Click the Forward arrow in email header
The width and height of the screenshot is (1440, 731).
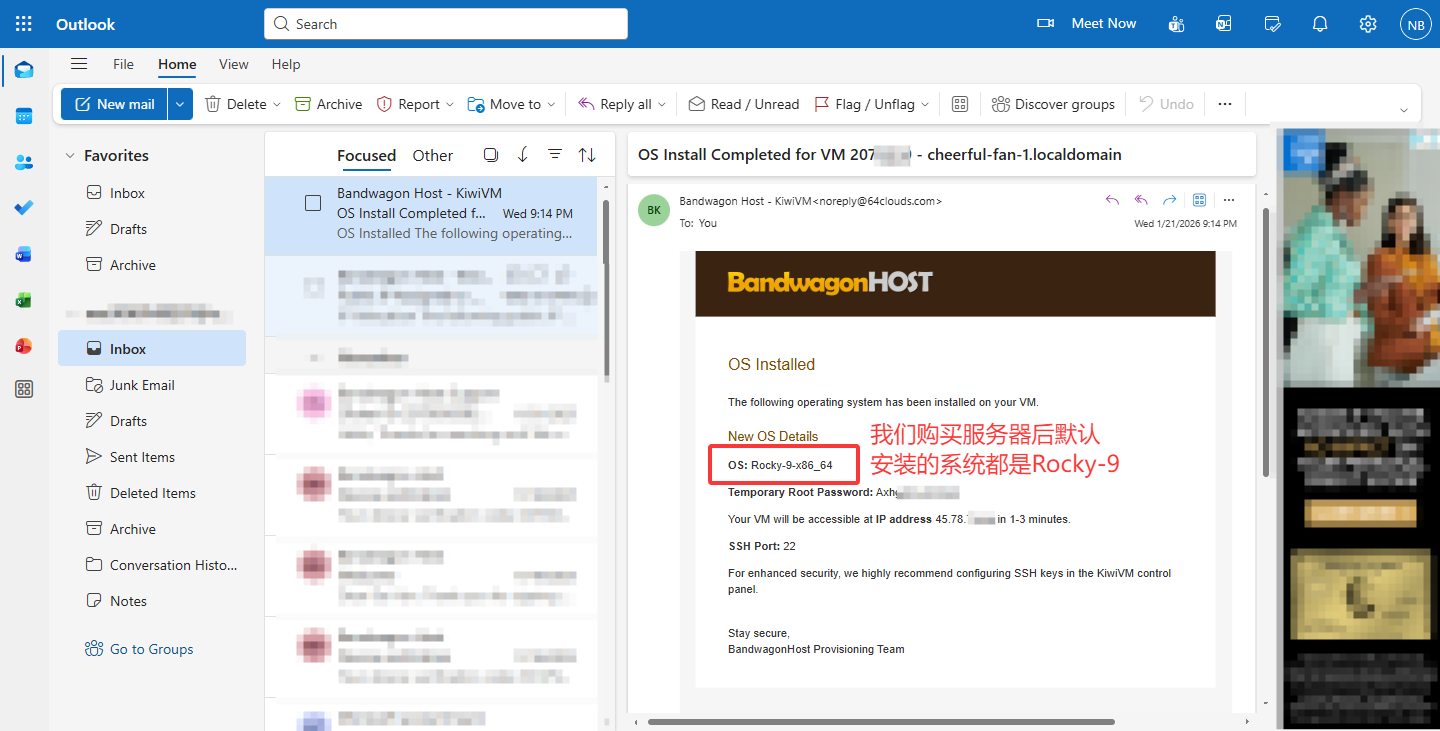coord(1169,200)
